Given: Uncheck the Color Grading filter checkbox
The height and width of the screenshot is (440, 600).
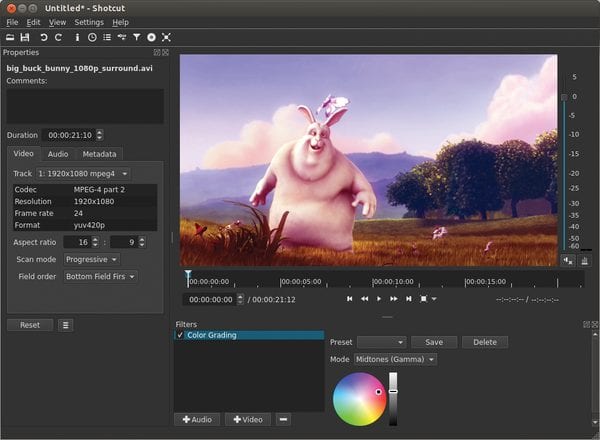Looking at the screenshot, I should 180,335.
